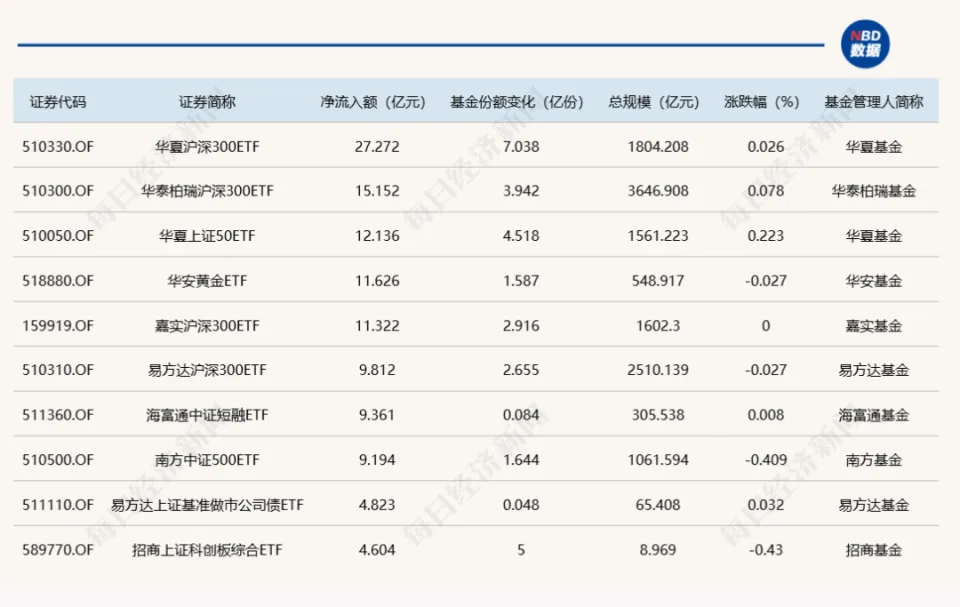
Task: Click 华安黄金ETF net inflow 11.626
Action: [377, 281]
